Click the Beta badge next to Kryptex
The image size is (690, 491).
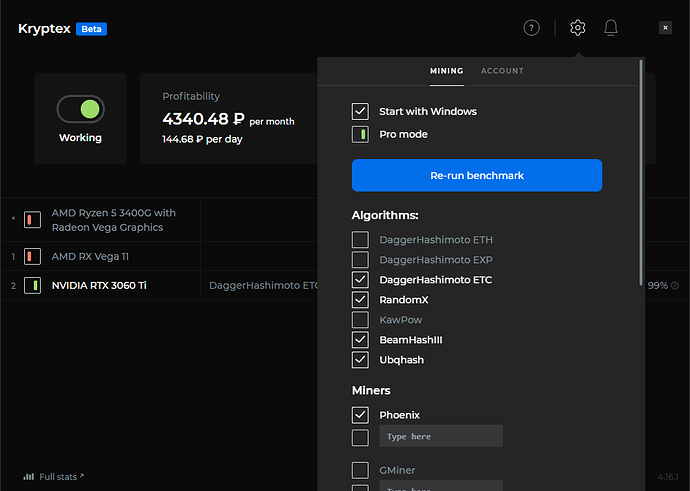[x=91, y=29]
